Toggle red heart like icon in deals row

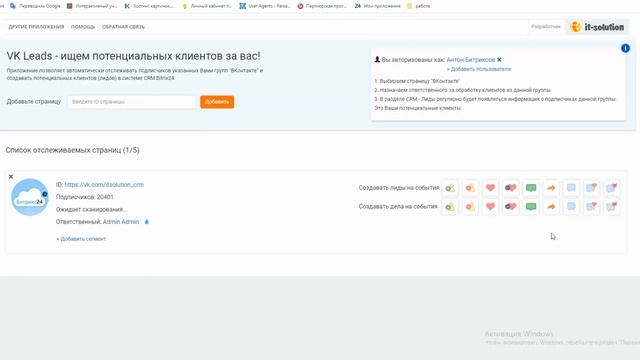490,207
